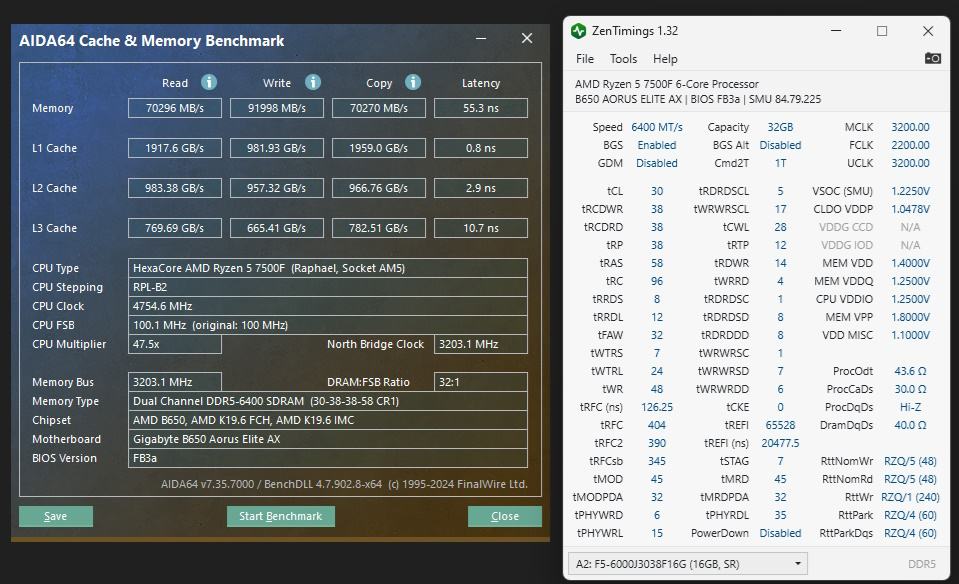
Task: Click the BIOS Version field FB3a
Action: point(328,458)
